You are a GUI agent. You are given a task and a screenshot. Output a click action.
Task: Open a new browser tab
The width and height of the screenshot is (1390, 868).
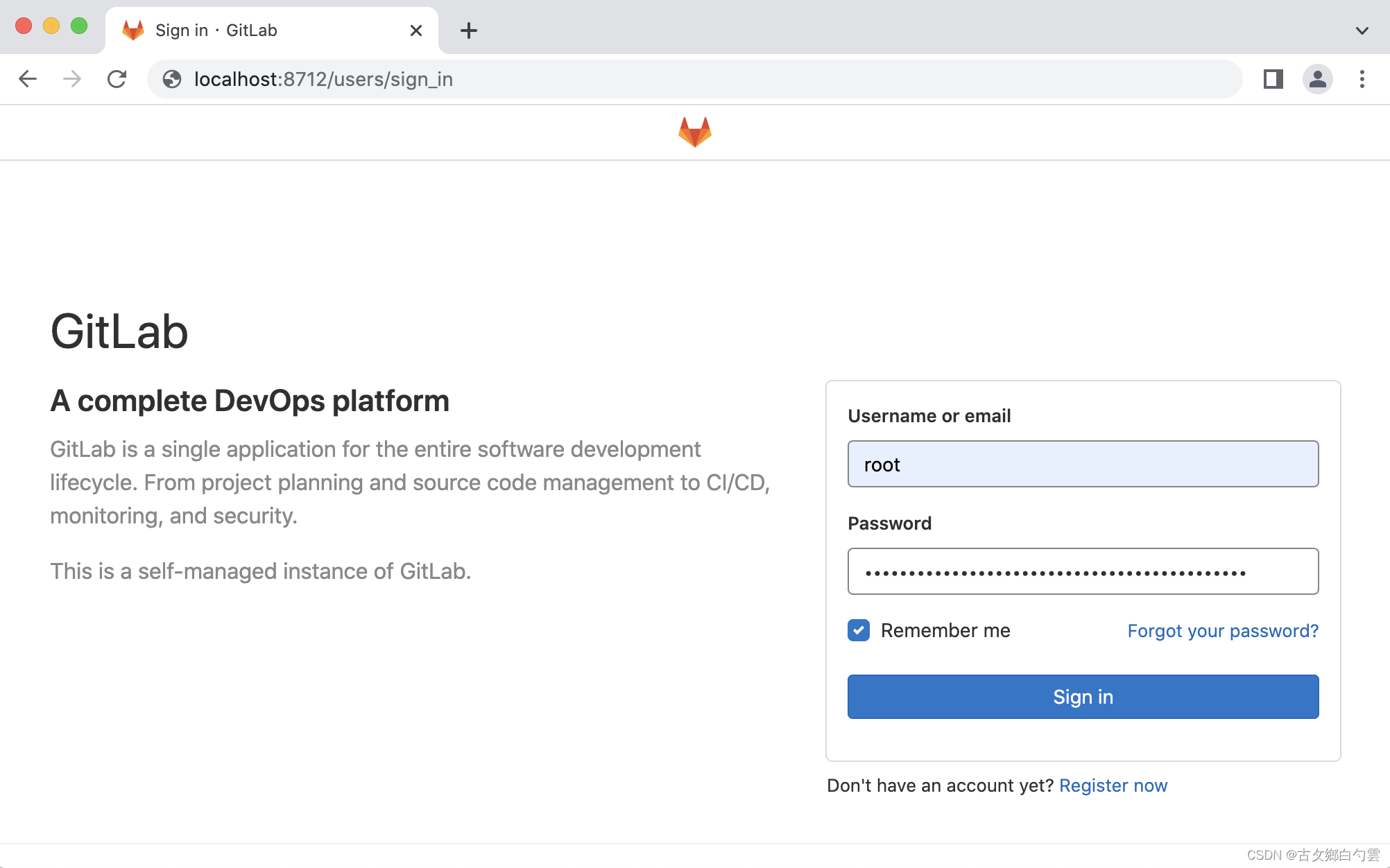[469, 31]
